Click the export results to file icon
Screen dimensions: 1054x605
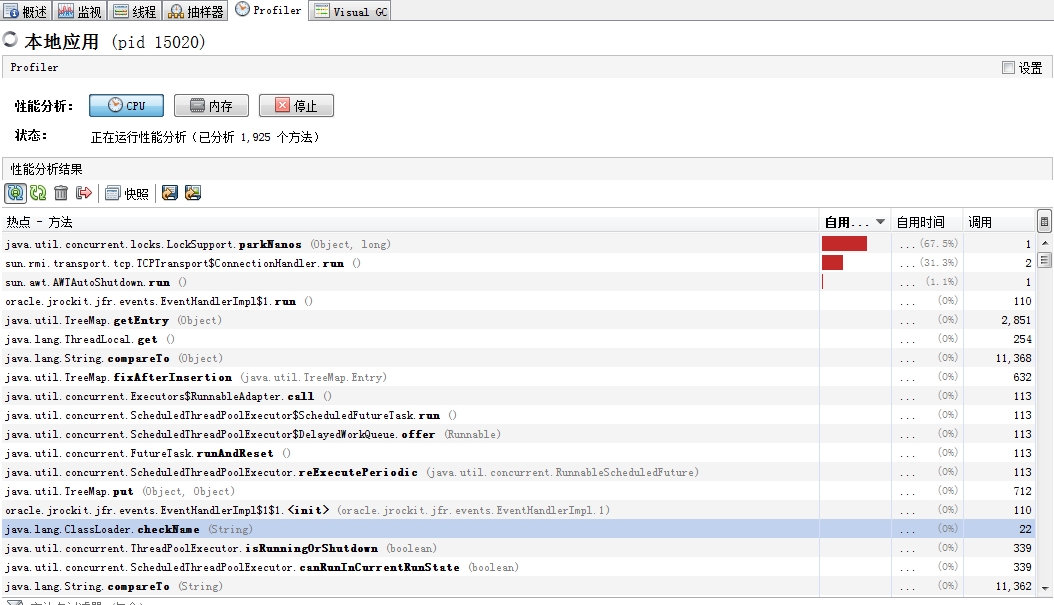click(170, 194)
